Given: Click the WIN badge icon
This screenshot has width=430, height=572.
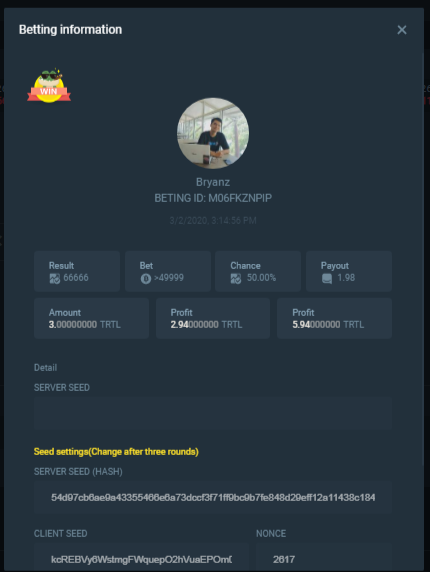Looking at the screenshot, I should click(49, 85).
